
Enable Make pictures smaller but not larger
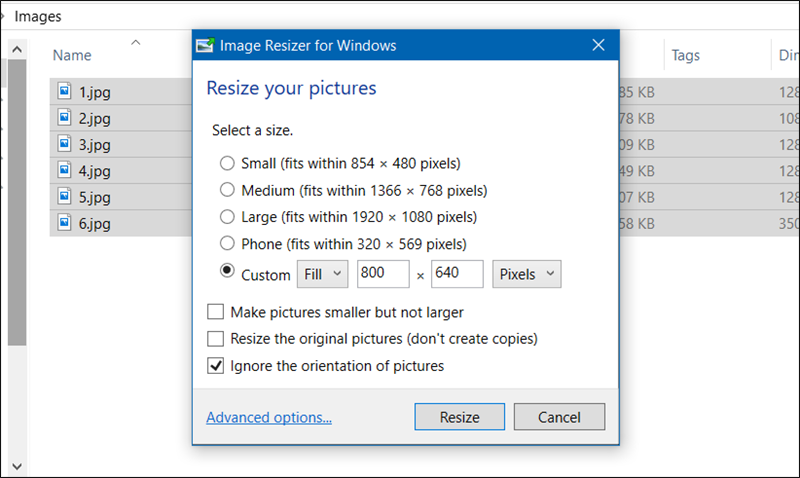[x=215, y=312]
